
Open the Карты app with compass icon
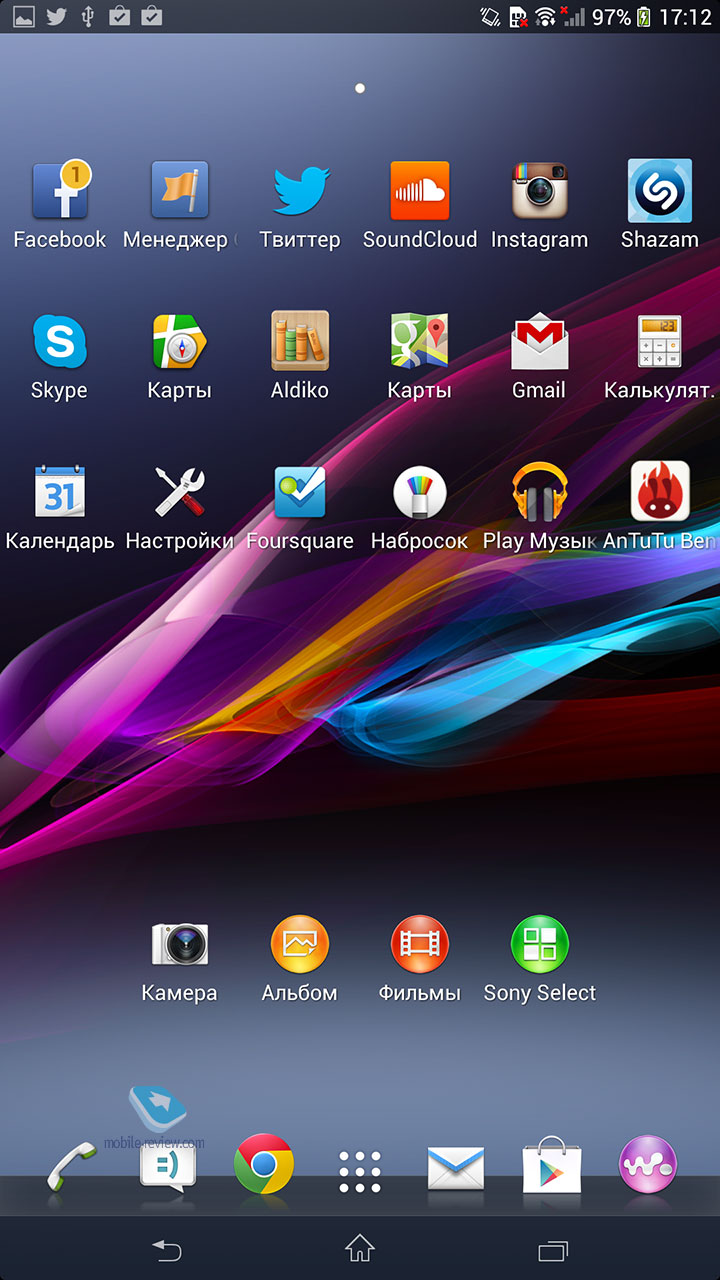tap(180, 341)
